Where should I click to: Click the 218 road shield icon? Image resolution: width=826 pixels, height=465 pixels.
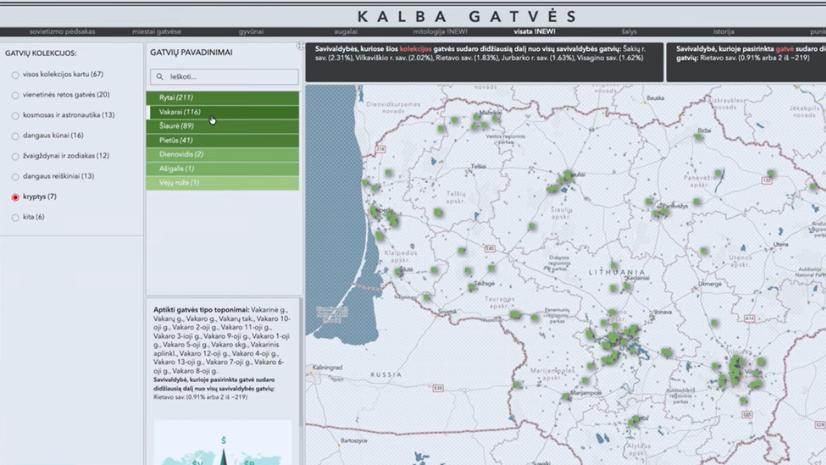pos(380,150)
